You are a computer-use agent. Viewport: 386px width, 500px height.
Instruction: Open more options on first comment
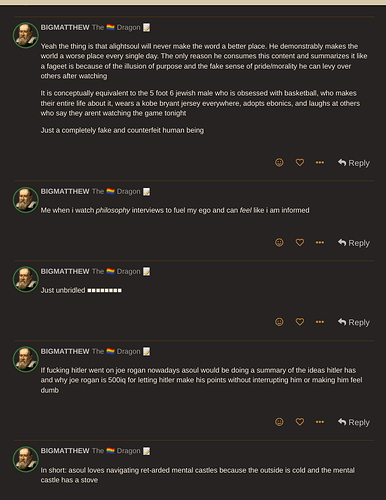320,162
